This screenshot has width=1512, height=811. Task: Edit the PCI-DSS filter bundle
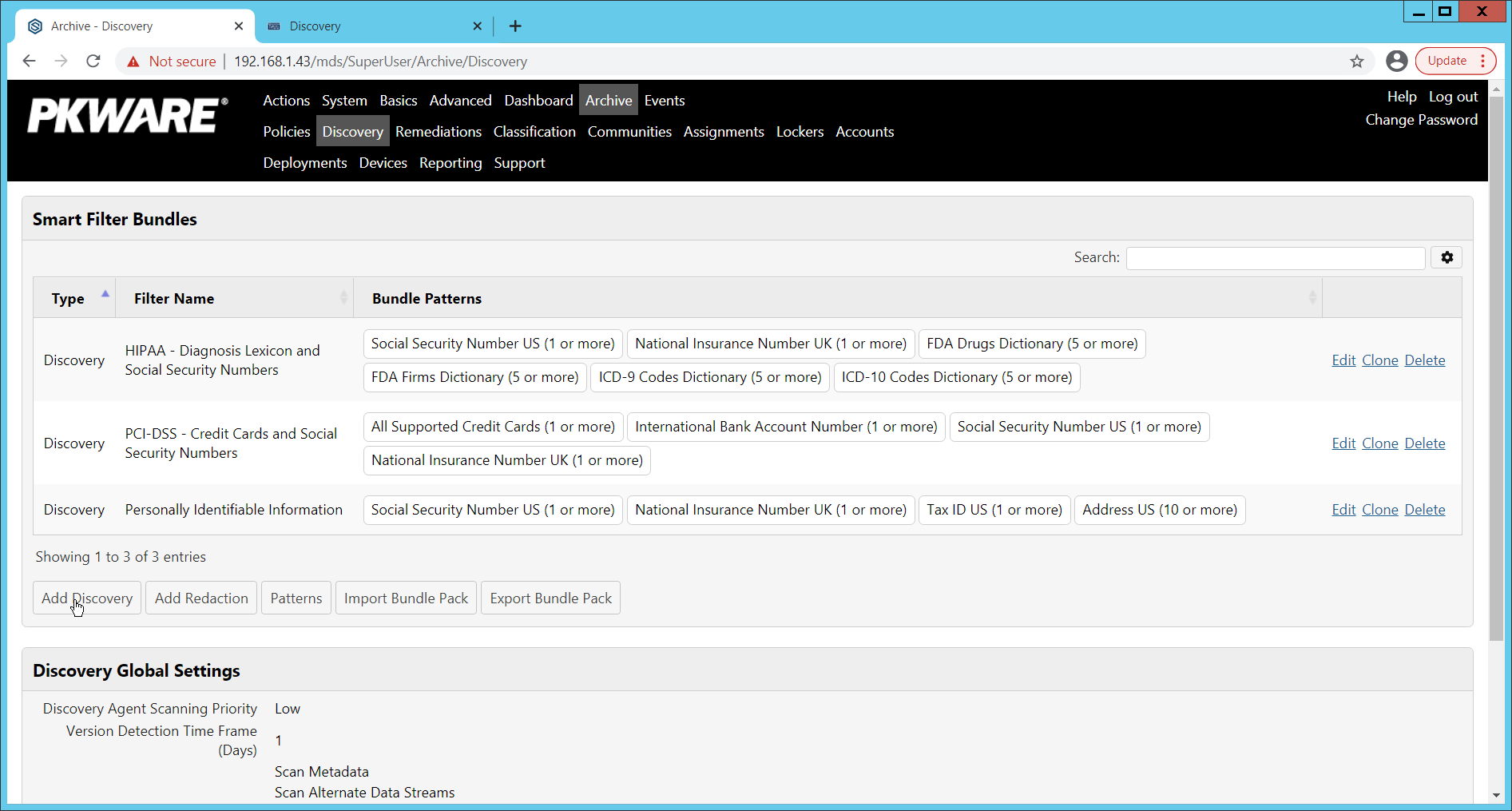(x=1343, y=443)
